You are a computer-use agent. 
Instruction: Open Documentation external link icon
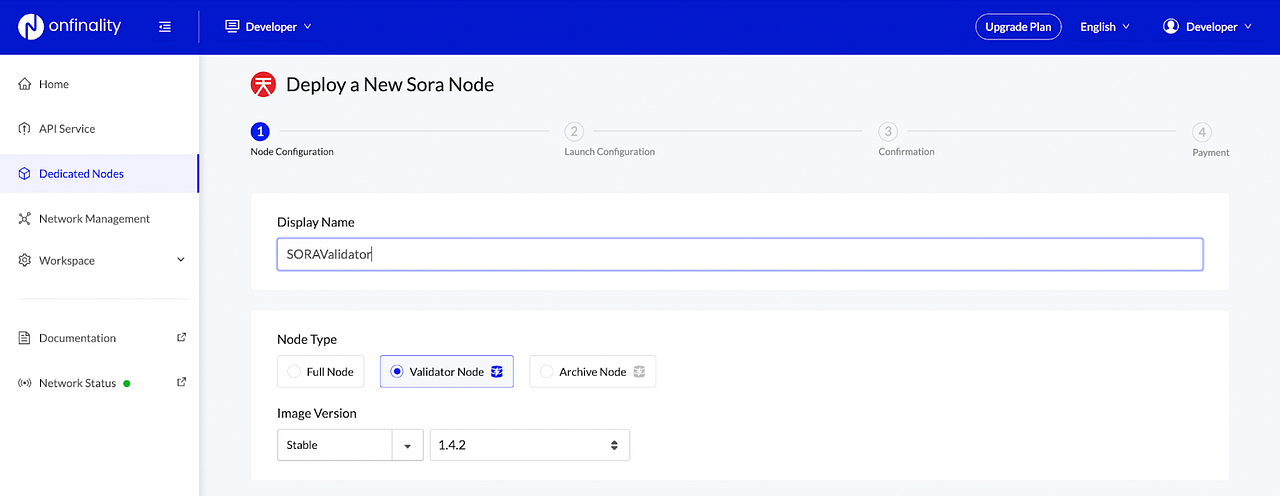pos(181,338)
